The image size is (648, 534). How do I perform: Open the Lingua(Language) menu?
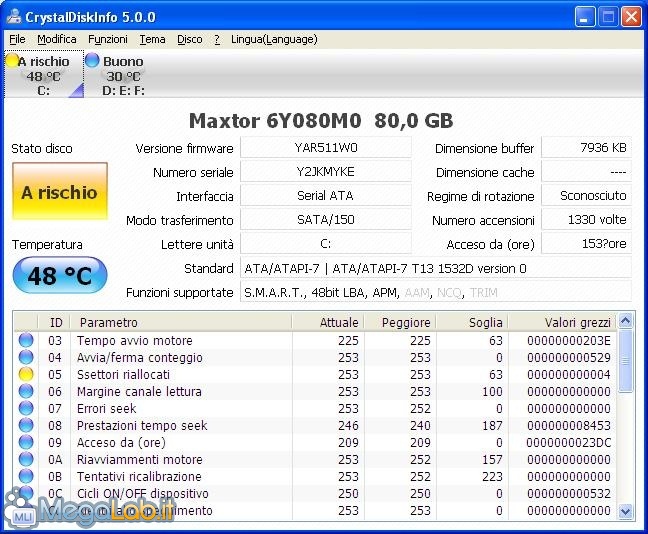(274, 39)
